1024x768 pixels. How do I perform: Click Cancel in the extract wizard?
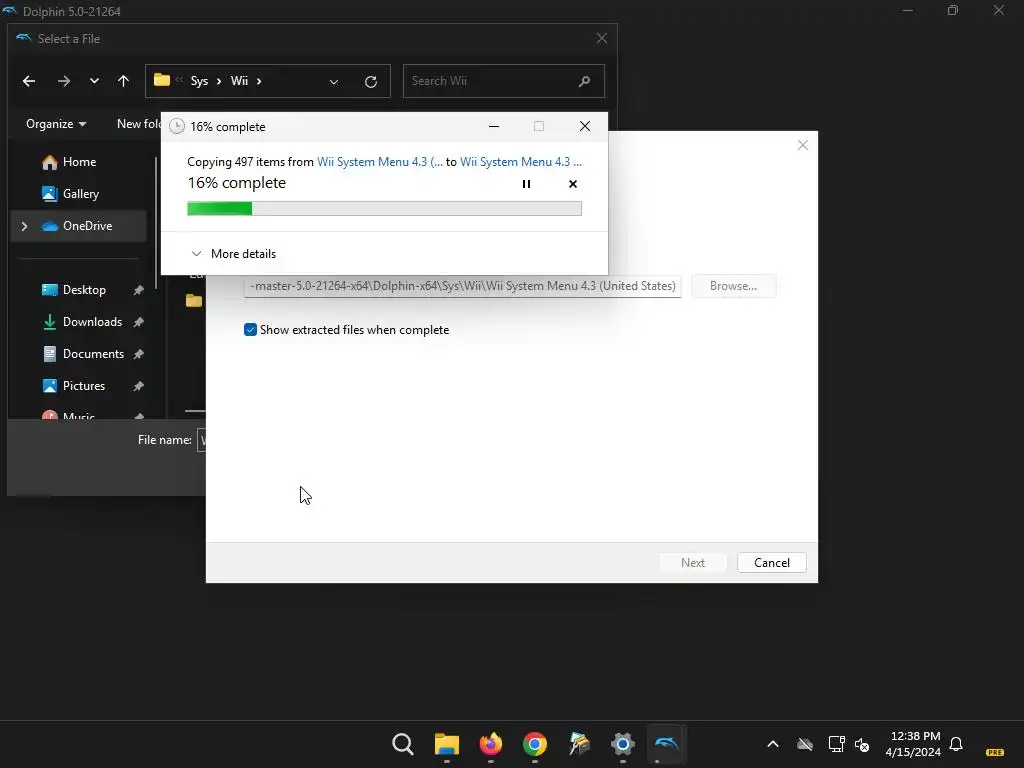coord(771,563)
